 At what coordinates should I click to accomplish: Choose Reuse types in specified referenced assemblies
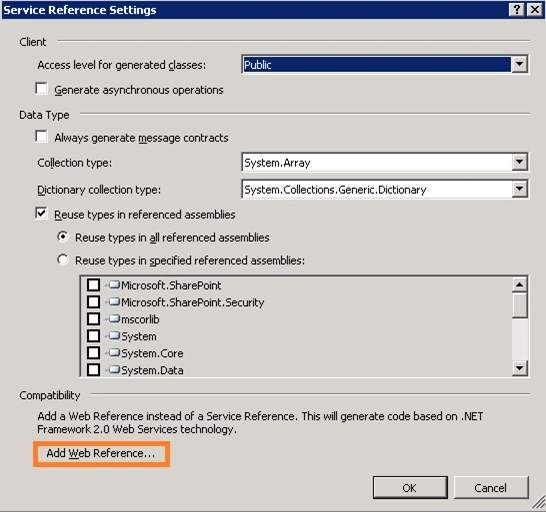[63, 260]
